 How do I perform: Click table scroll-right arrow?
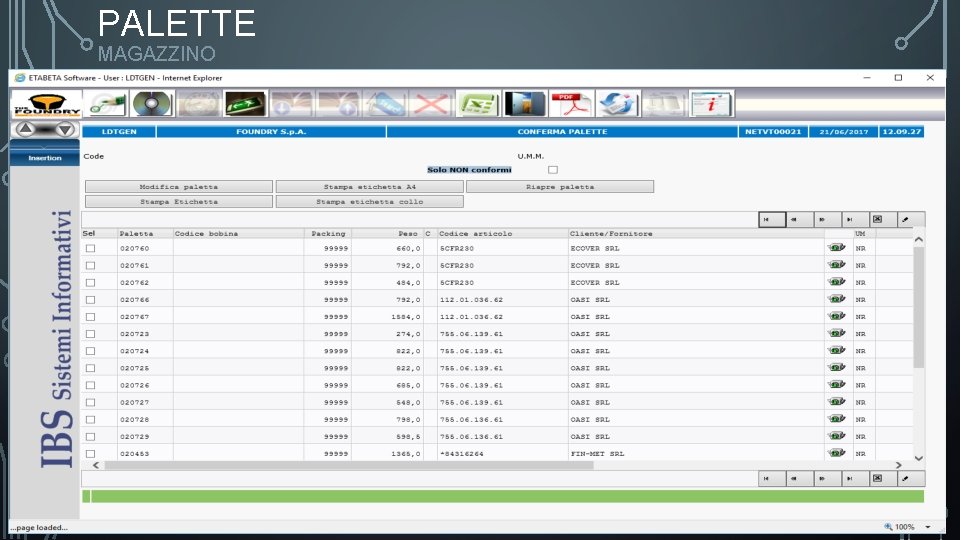click(x=898, y=465)
